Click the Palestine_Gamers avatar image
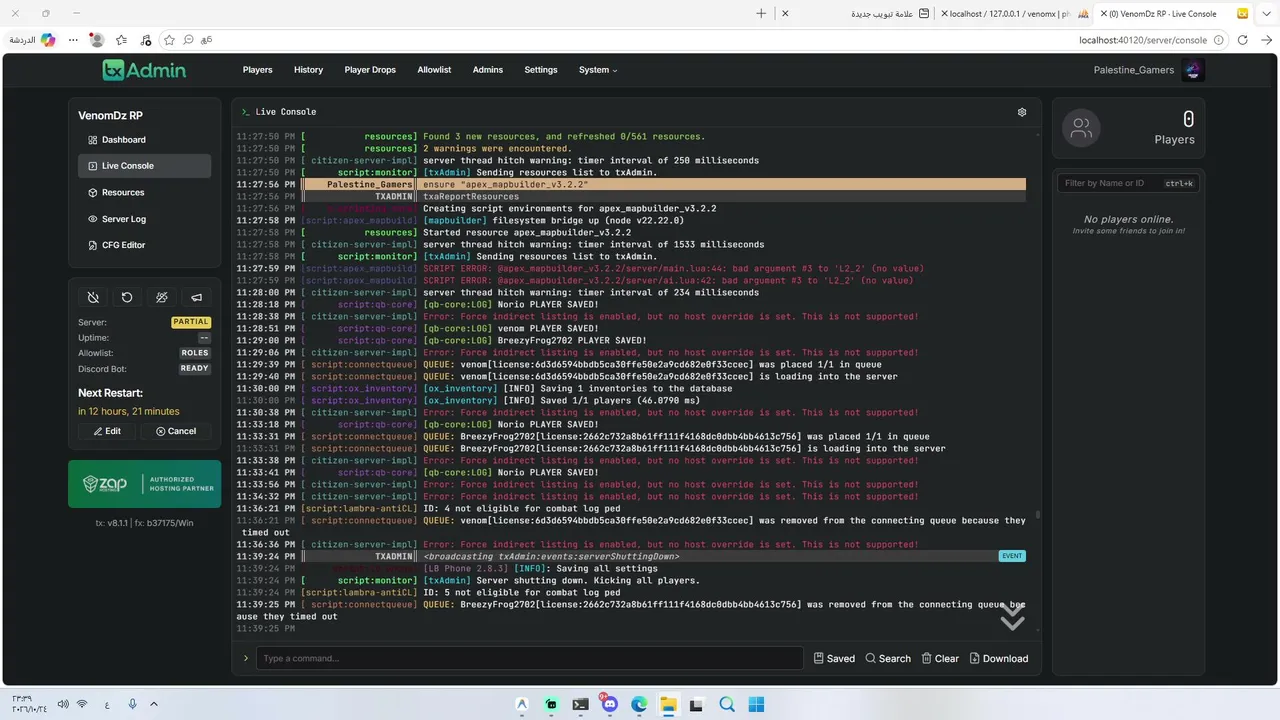Viewport: 1280px width, 720px height. tap(1193, 70)
